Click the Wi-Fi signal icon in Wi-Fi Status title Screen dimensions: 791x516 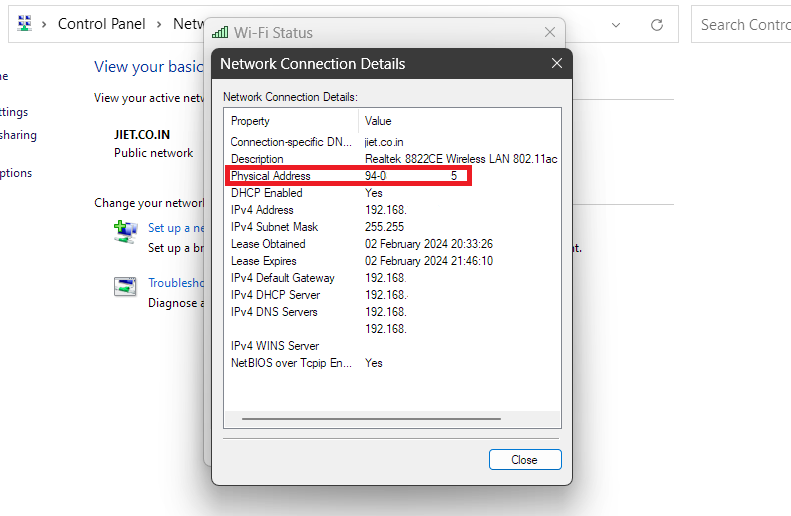[220, 33]
